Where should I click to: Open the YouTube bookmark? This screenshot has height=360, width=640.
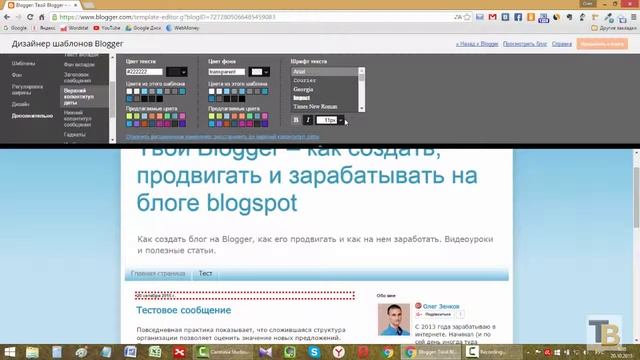[x=107, y=28]
